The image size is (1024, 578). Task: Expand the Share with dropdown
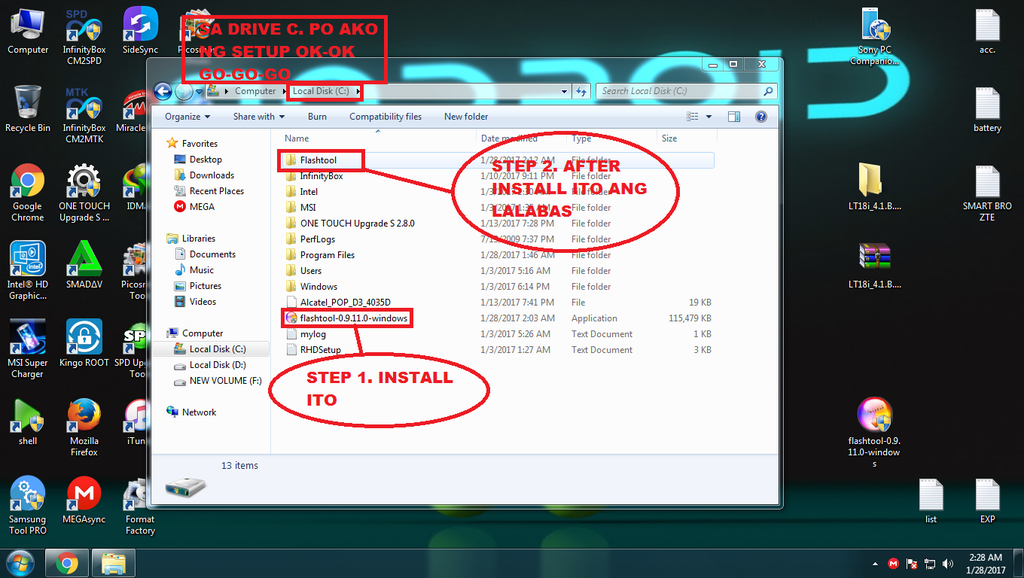click(x=258, y=116)
